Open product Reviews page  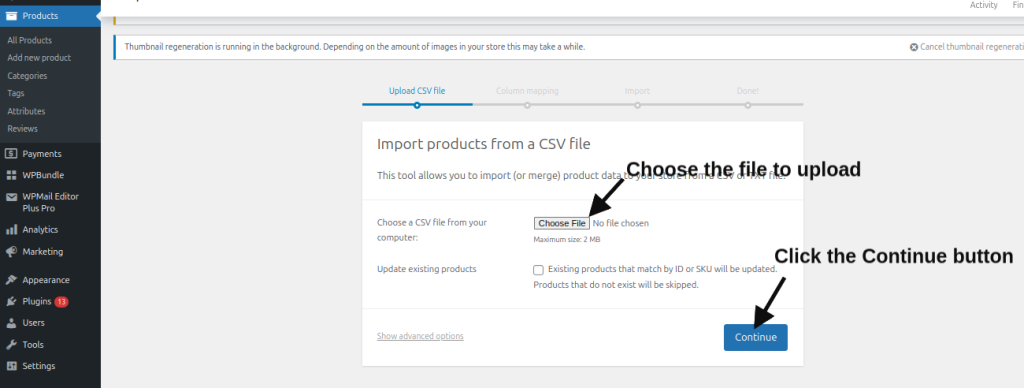coord(22,129)
